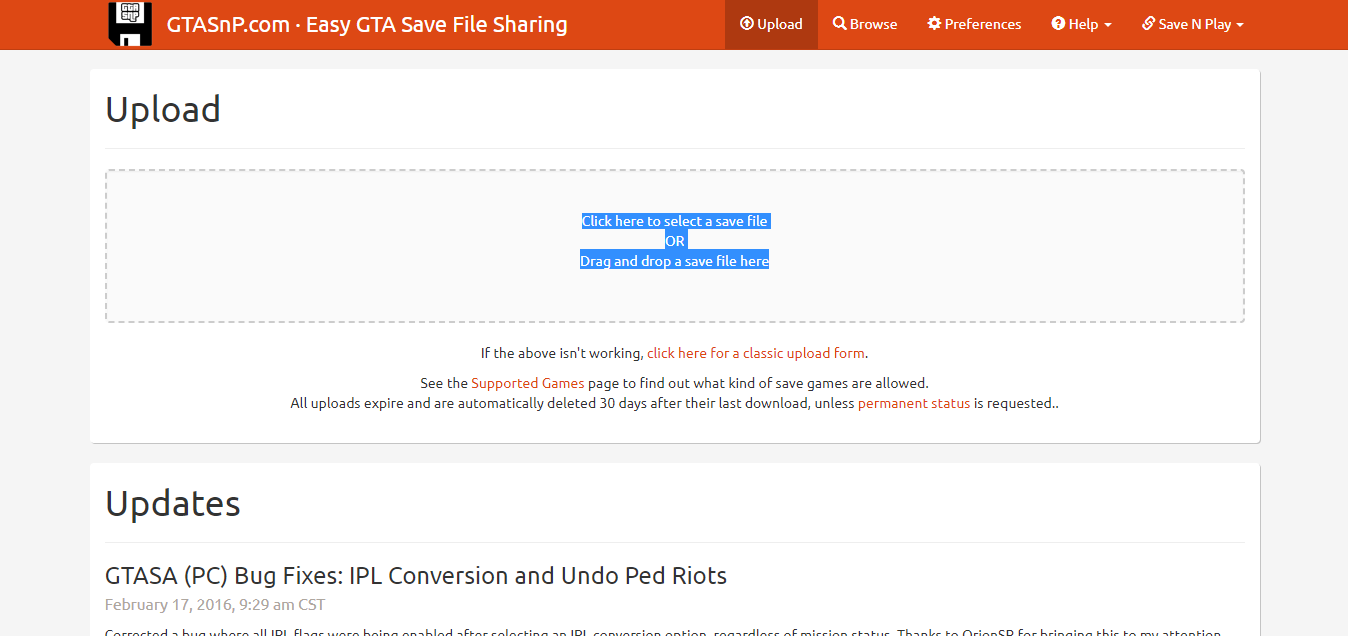Click the Browse magnifier icon
This screenshot has height=636, width=1348.
pos(840,24)
